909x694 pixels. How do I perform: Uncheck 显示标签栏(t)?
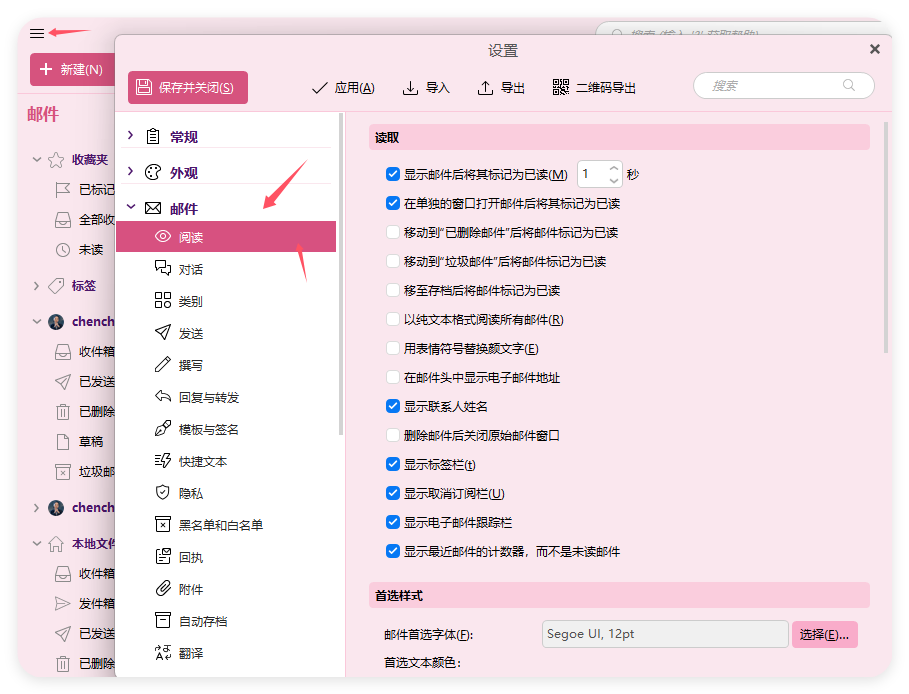pyautogui.click(x=392, y=464)
